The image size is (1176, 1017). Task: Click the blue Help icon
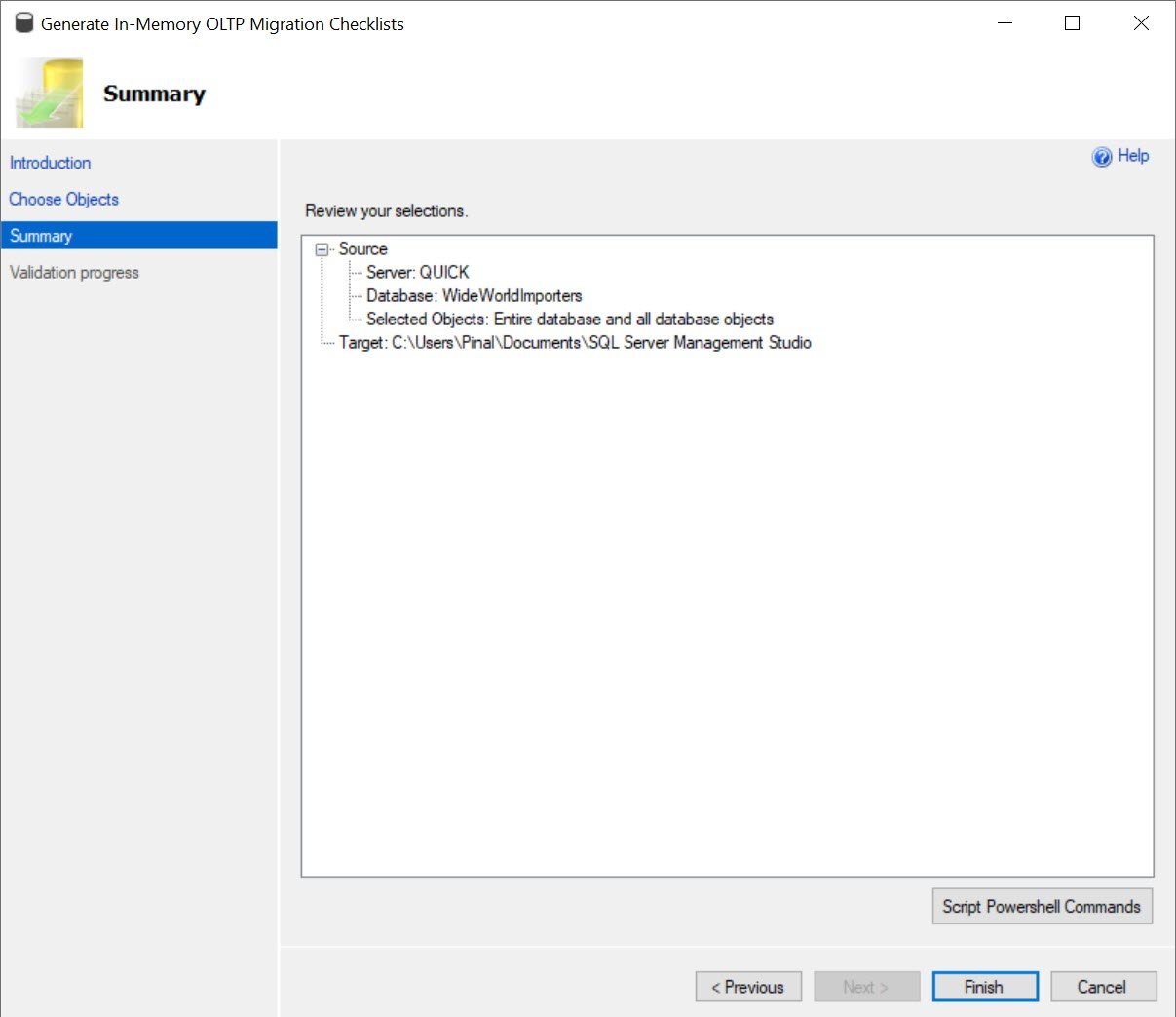[x=1102, y=157]
